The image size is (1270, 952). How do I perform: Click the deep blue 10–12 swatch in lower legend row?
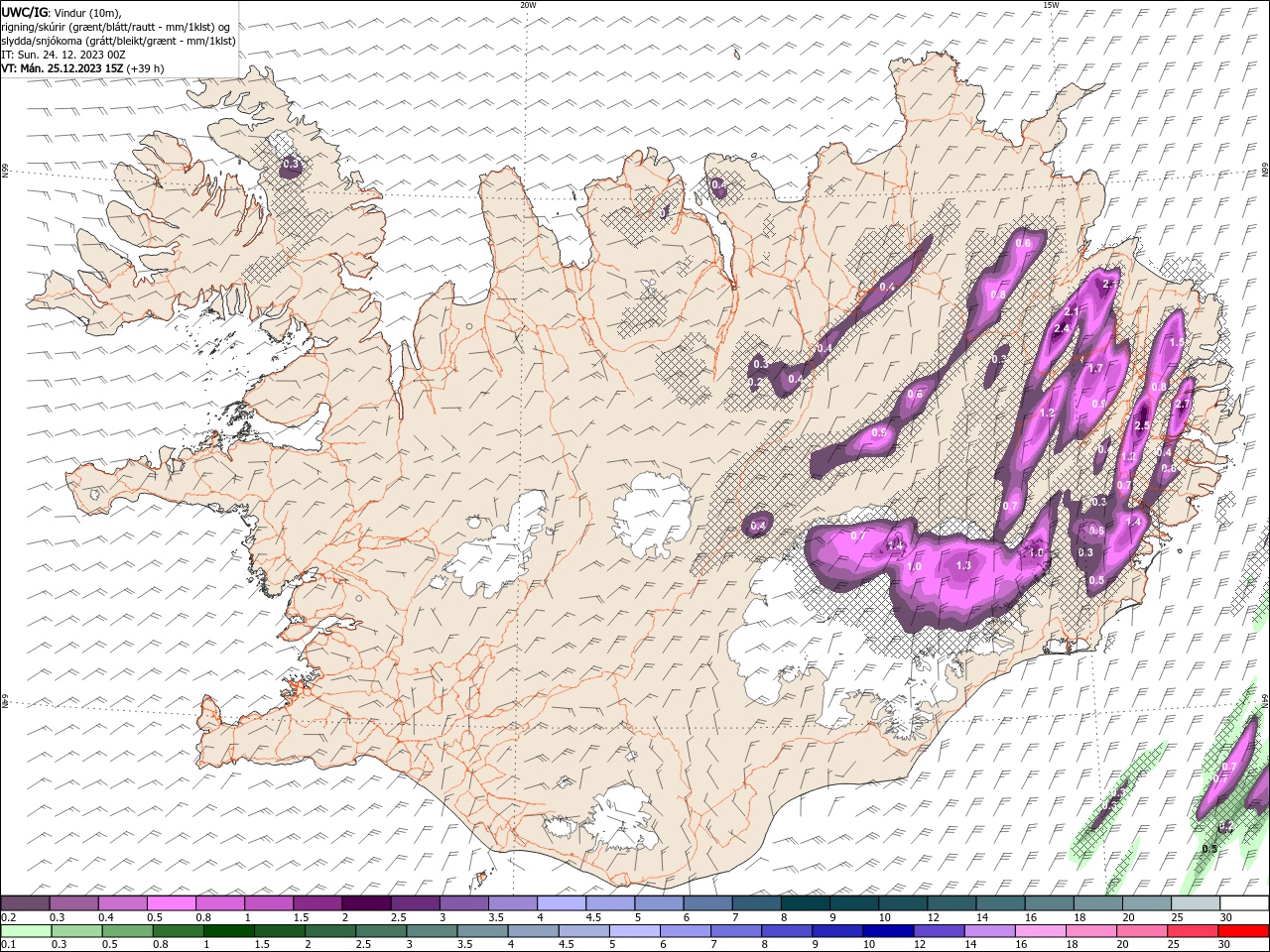coord(887,931)
